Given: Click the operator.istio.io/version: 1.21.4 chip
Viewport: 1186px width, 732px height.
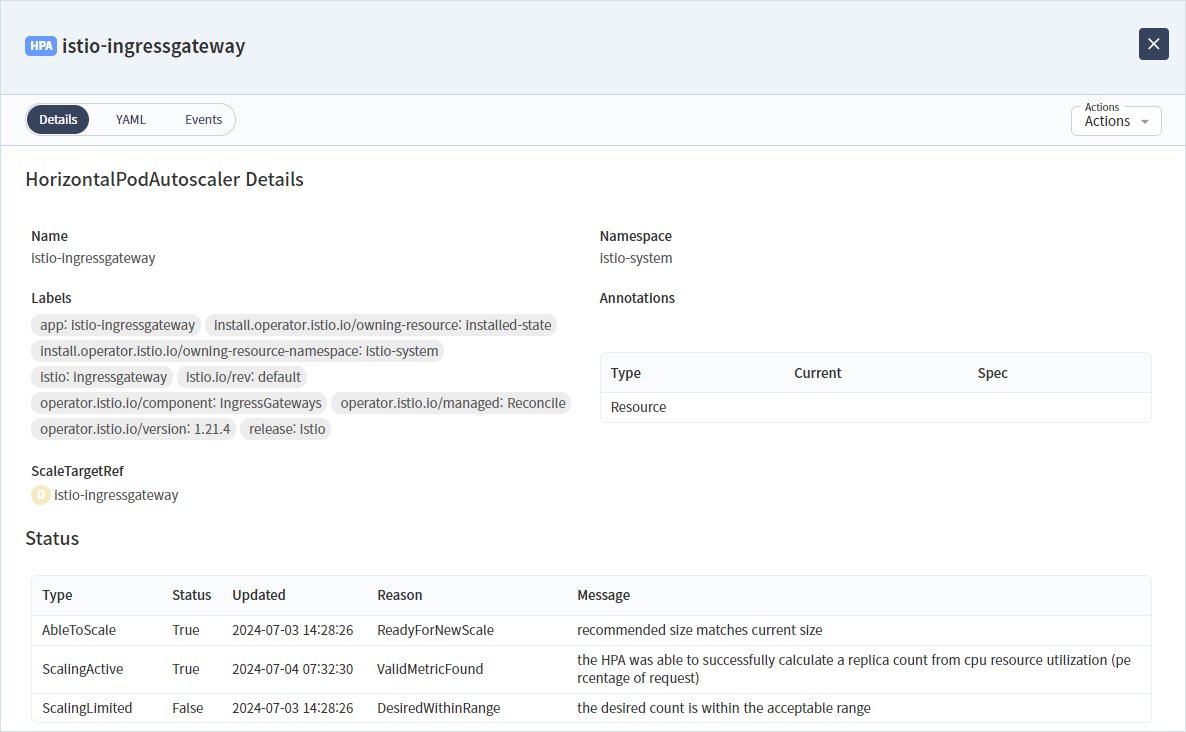Looking at the screenshot, I should 135,429.
